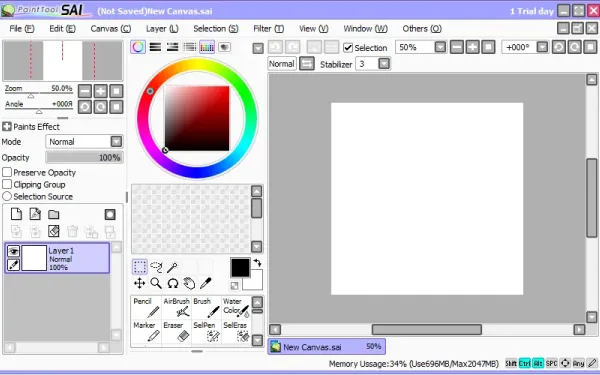600x375 pixels.
Task: Open the Layer menu
Action: pyautogui.click(x=162, y=29)
